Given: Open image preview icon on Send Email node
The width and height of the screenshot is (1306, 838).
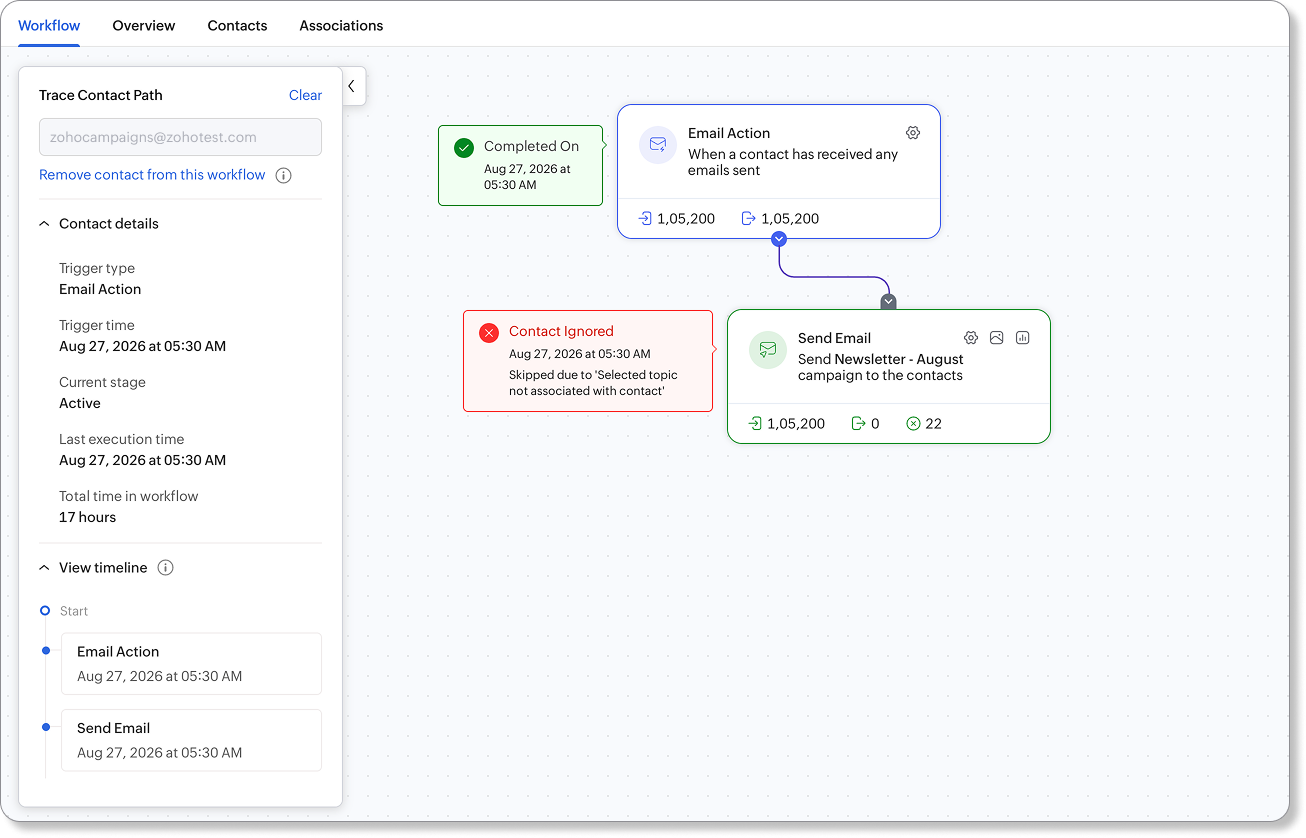Looking at the screenshot, I should point(996,338).
